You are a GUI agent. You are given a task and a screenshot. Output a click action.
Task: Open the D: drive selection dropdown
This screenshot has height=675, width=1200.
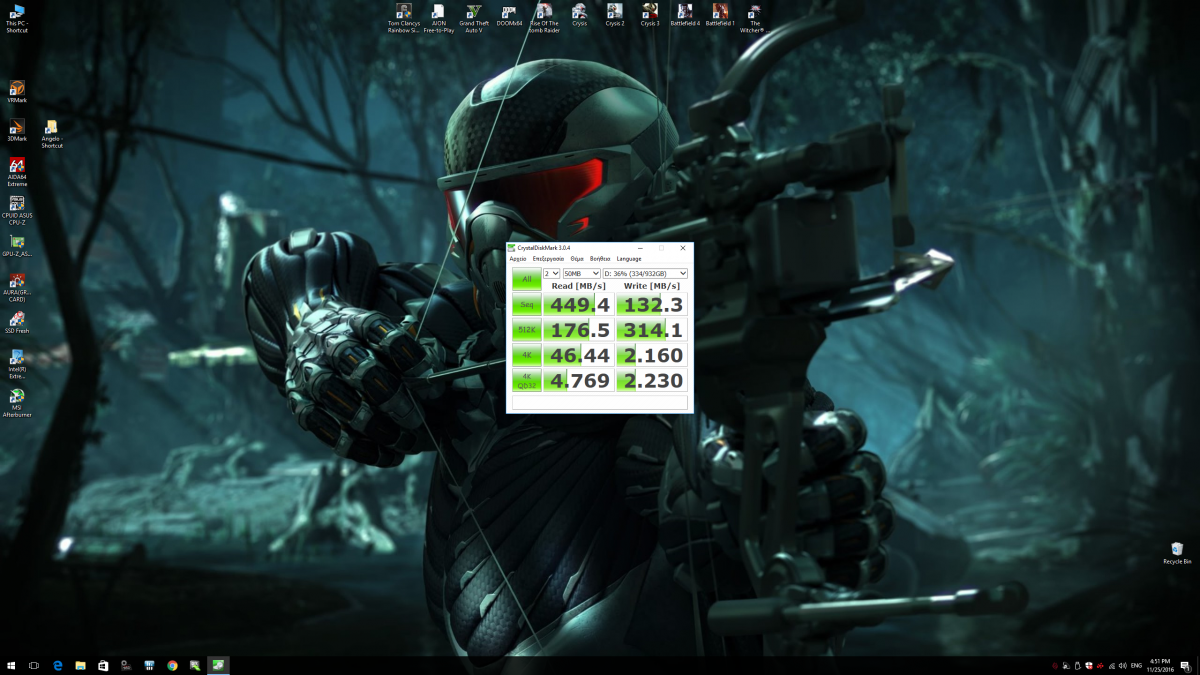(645, 273)
